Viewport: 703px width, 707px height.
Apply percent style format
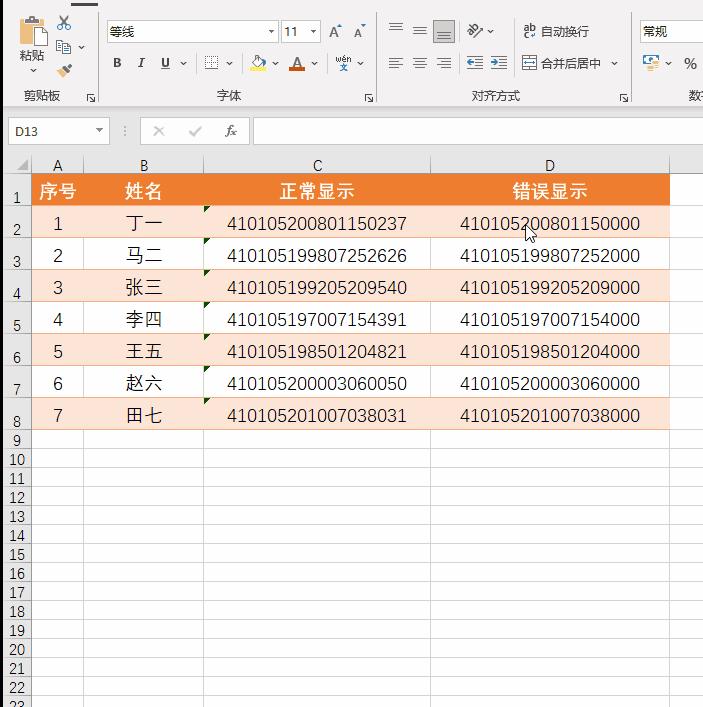pyautogui.click(x=690, y=63)
